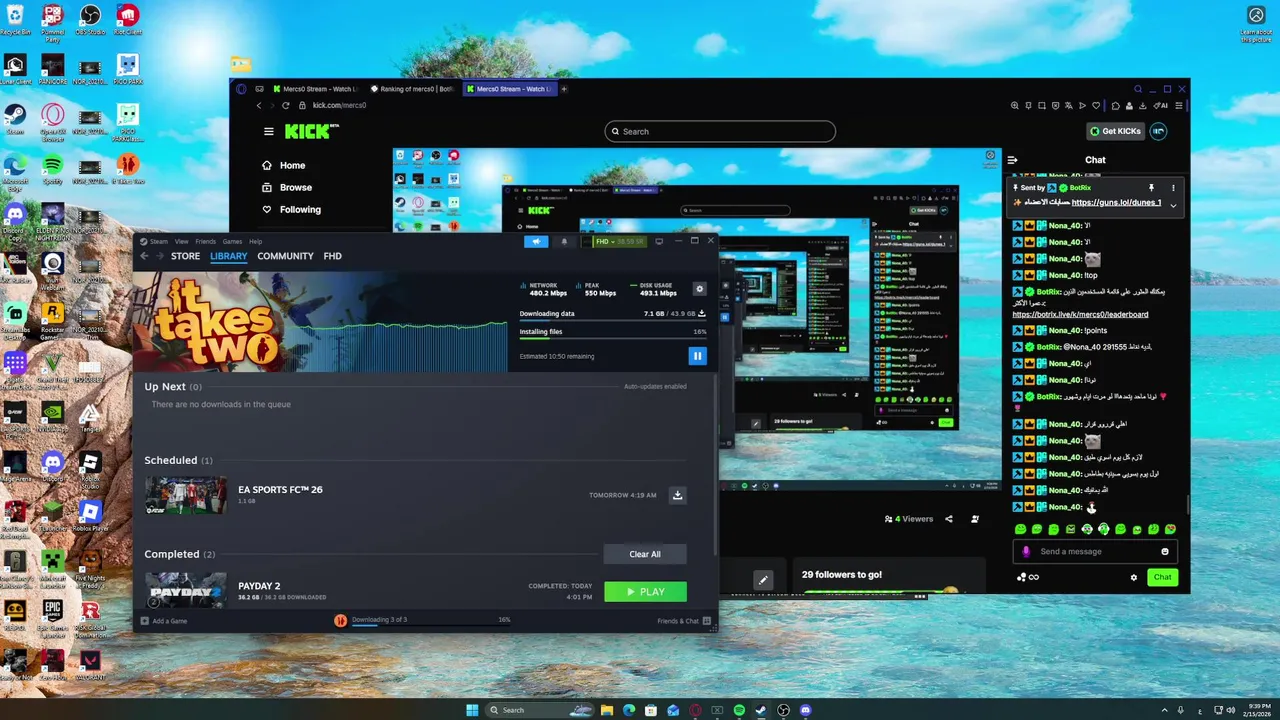
Task: Send message with green Chat button
Action: pyautogui.click(x=1162, y=577)
